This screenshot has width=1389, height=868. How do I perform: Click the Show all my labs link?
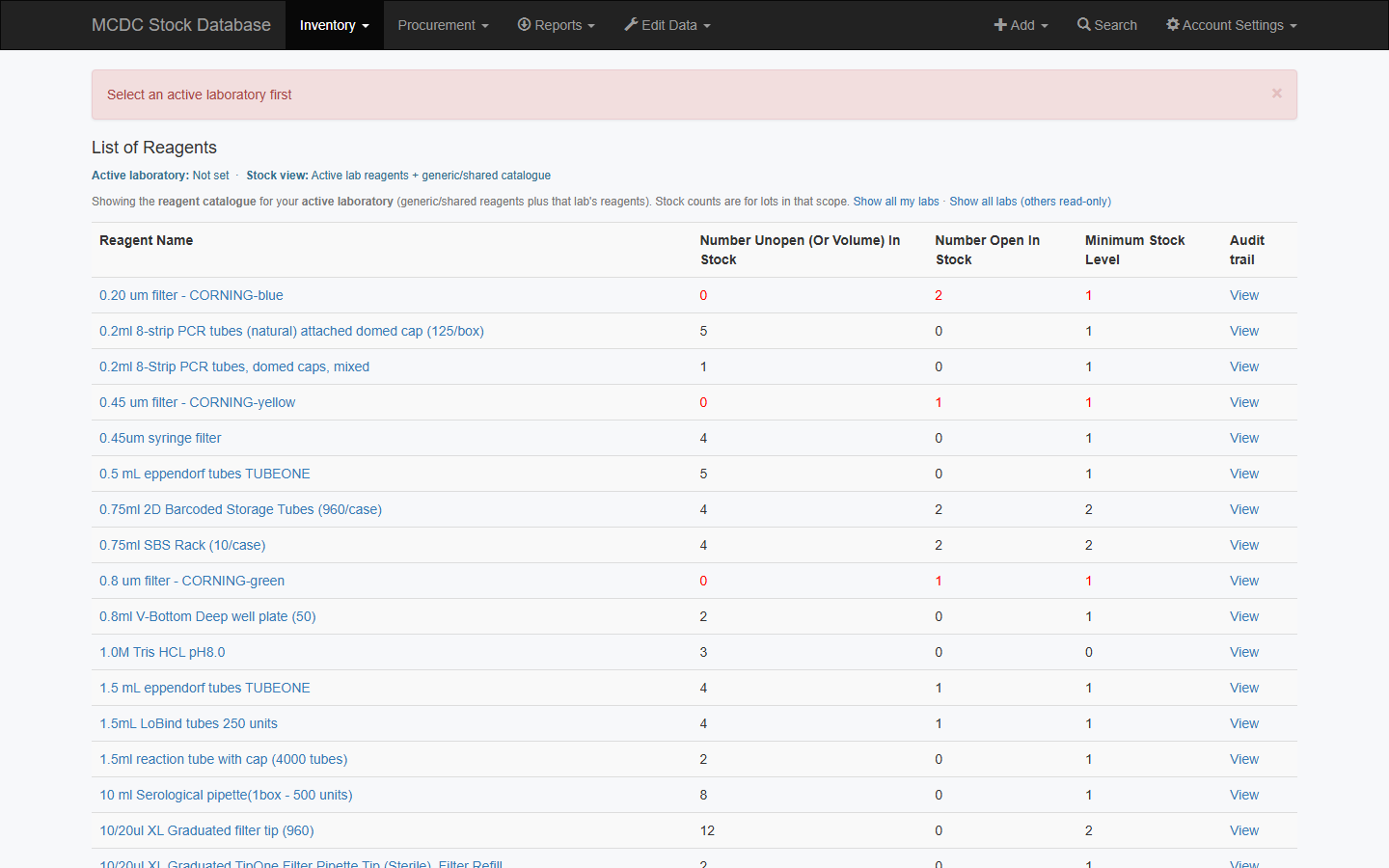pos(896,202)
